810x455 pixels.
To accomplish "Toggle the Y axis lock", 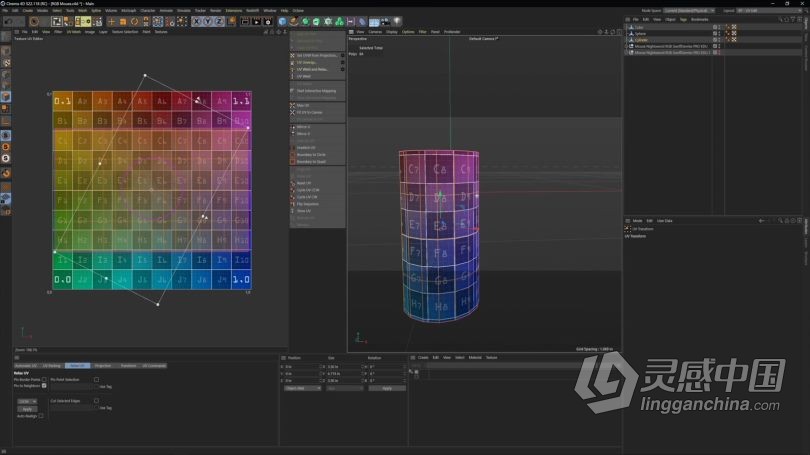I will tap(208, 22).
